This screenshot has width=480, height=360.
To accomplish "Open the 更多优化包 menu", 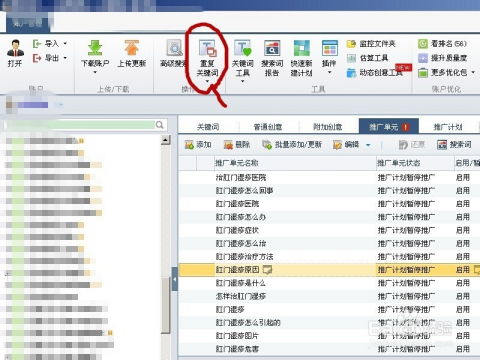I will (447, 72).
